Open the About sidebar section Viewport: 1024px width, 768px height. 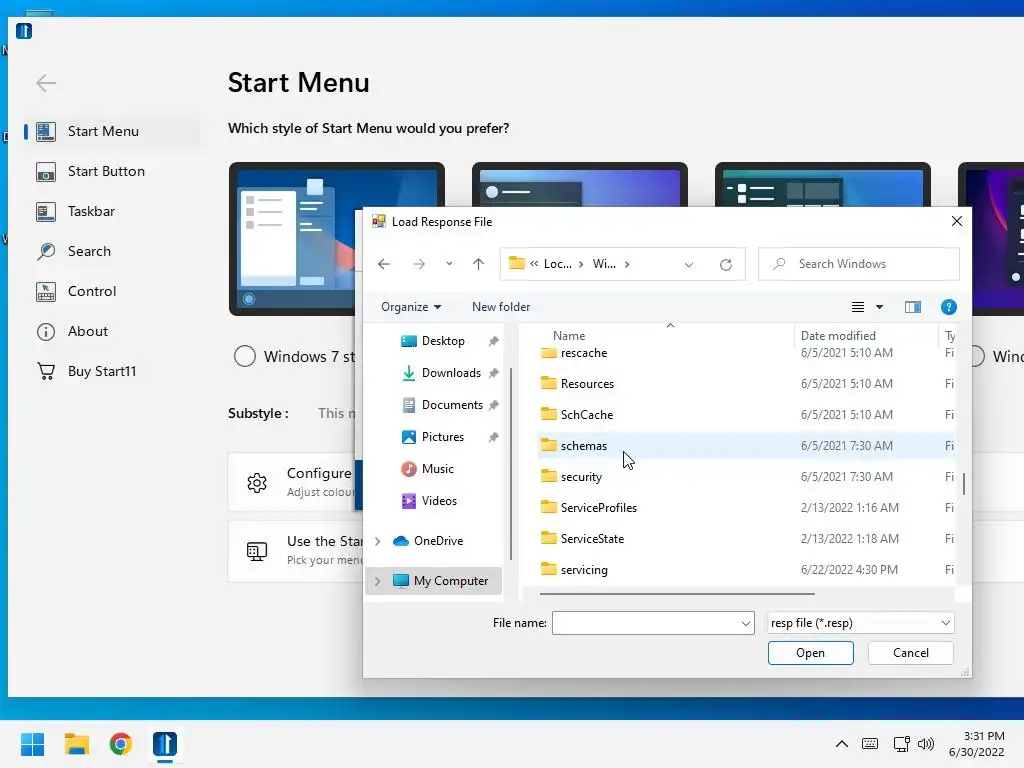[111, 331]
